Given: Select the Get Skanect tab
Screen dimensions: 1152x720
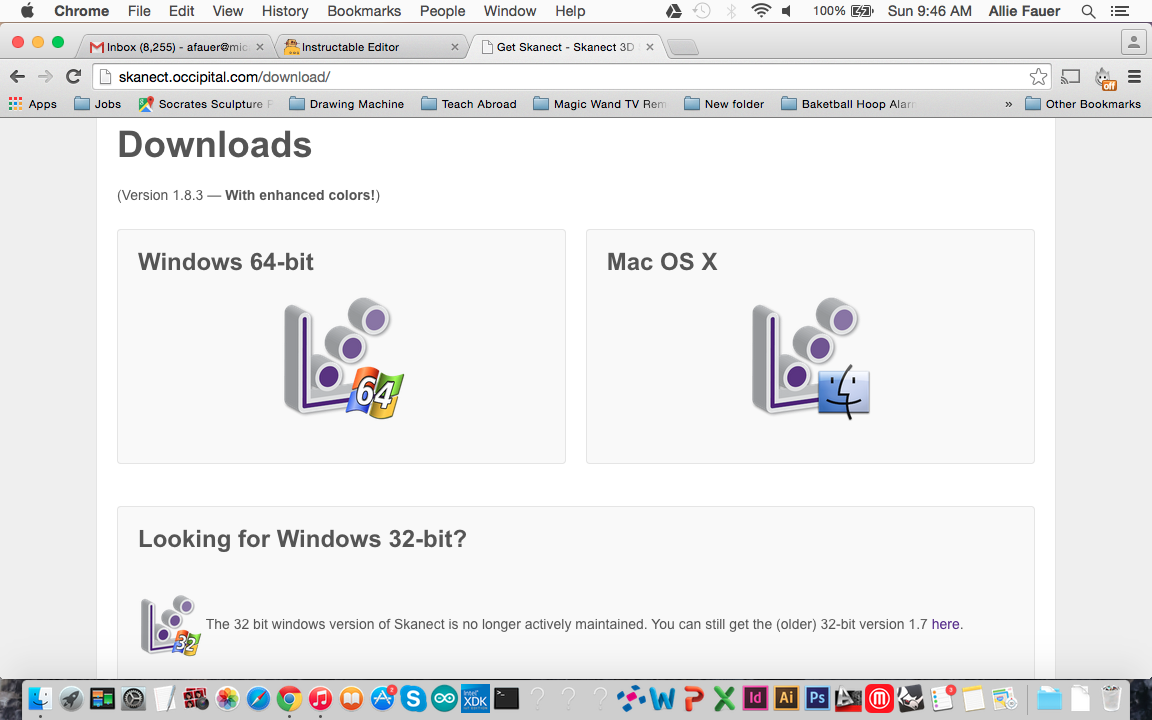Looking at the screenshot, I should click(566, 47).
